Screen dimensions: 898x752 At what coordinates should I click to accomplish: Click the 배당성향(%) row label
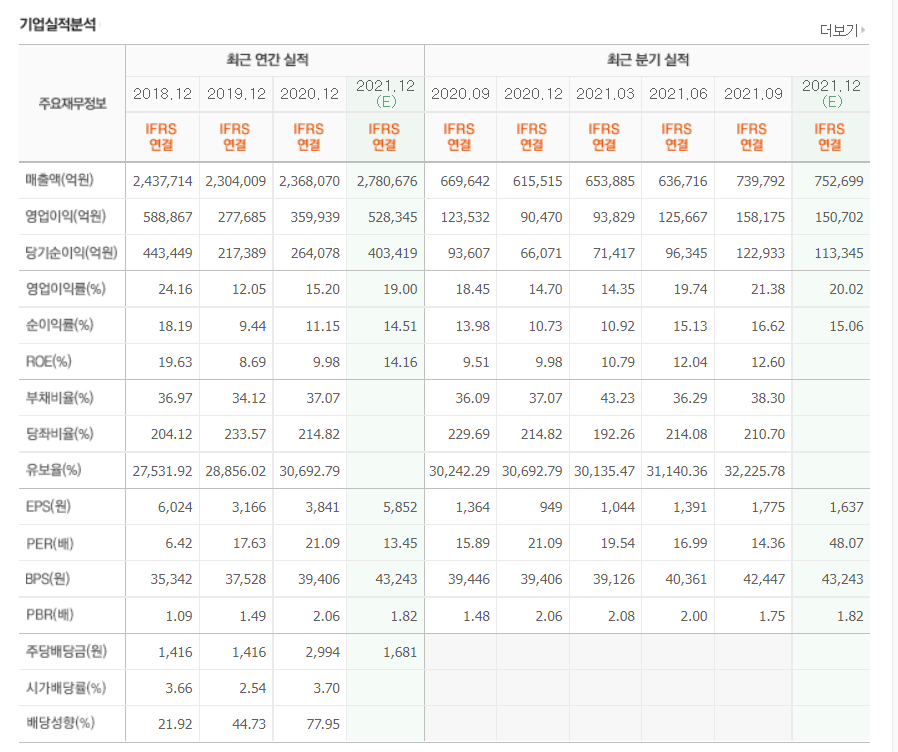click(x=60, y=723)
